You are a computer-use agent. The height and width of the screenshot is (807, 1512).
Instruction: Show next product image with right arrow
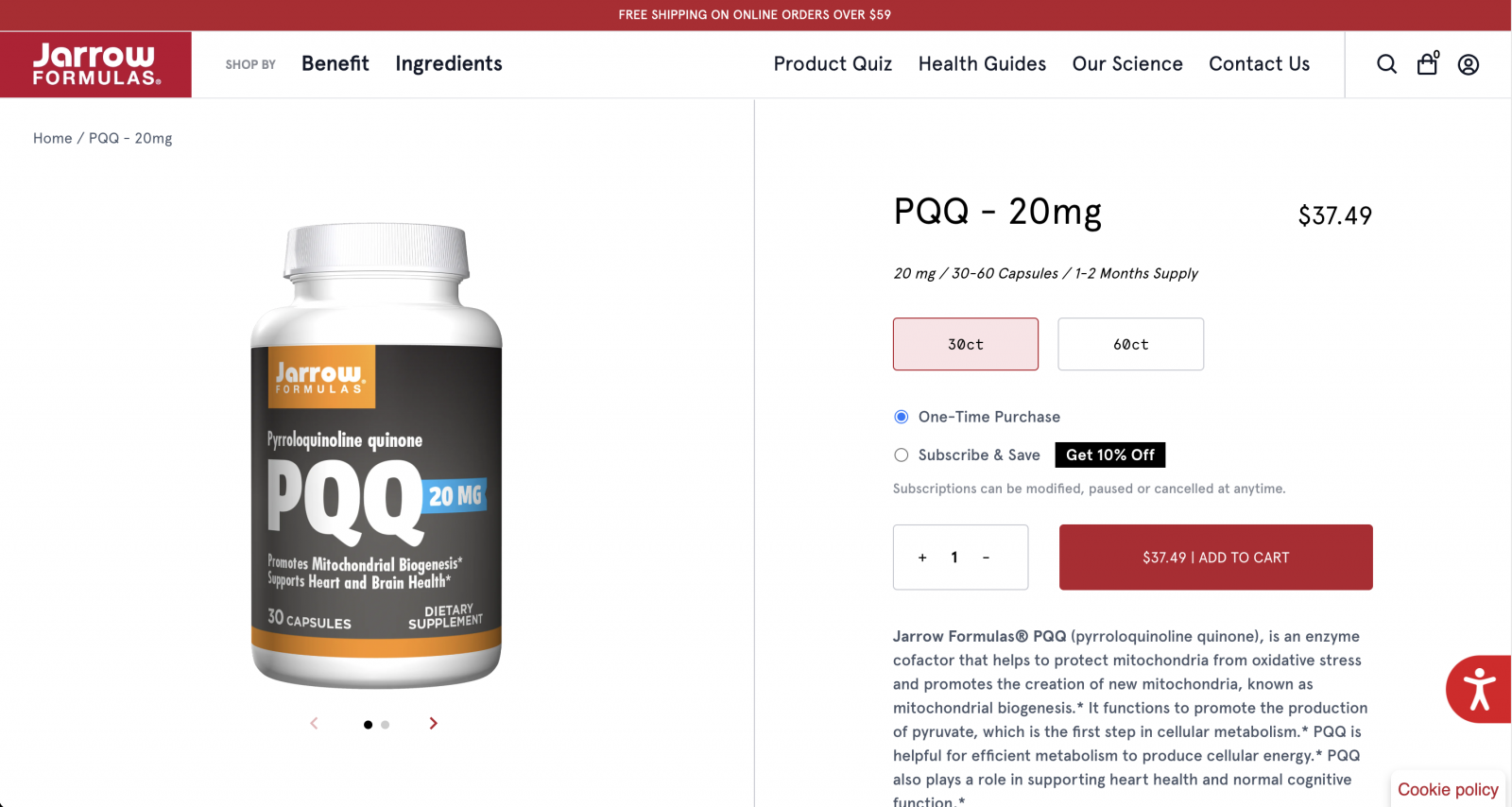pos(433,723)
